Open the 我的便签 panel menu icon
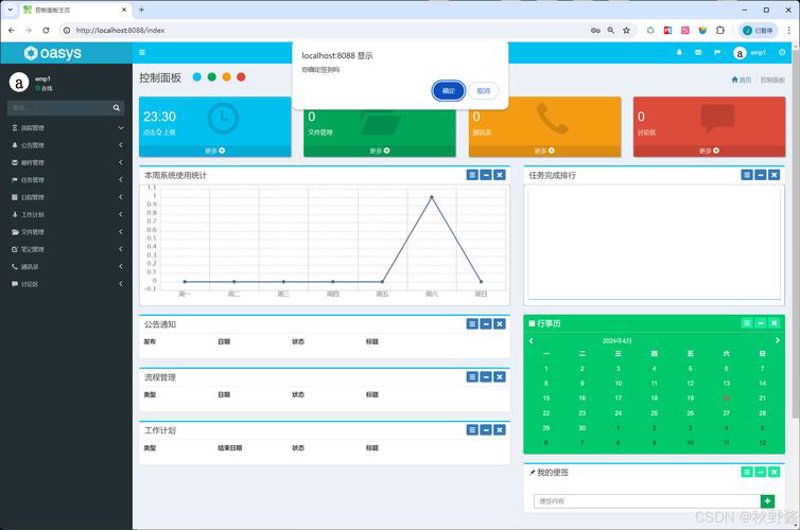 (747, 472)
